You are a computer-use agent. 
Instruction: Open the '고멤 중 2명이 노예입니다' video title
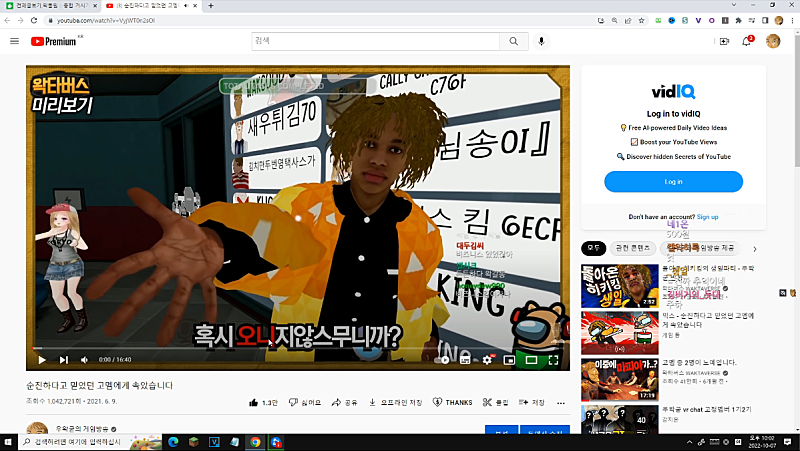[699, 362]
